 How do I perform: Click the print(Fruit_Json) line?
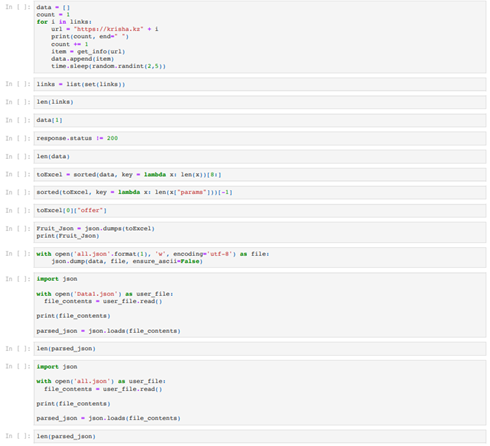[68, 236]
